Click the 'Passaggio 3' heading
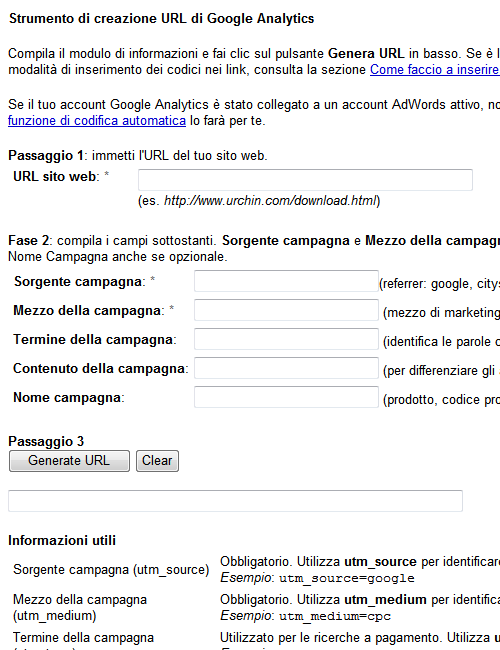The width and height of the screenshot is (500, 650). [46, 441]
